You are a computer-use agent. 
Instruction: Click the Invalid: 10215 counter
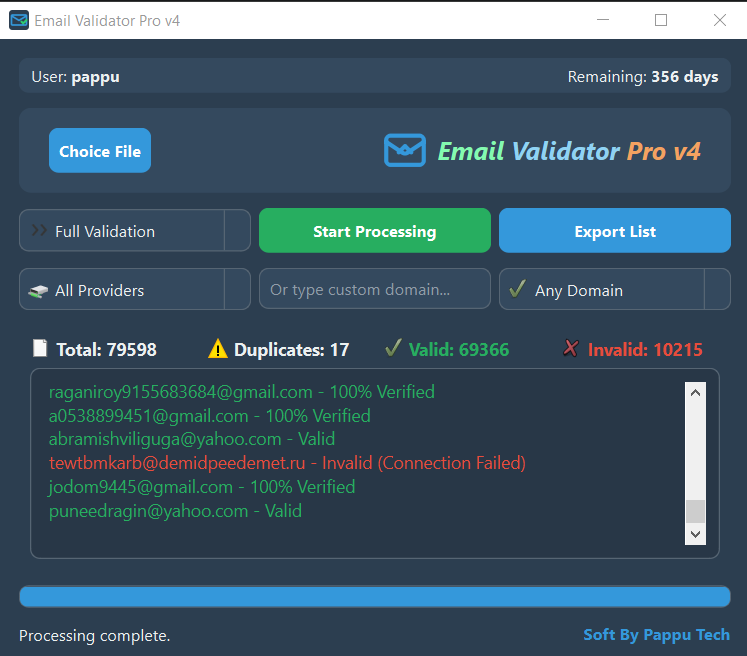(x=645, y=350)
